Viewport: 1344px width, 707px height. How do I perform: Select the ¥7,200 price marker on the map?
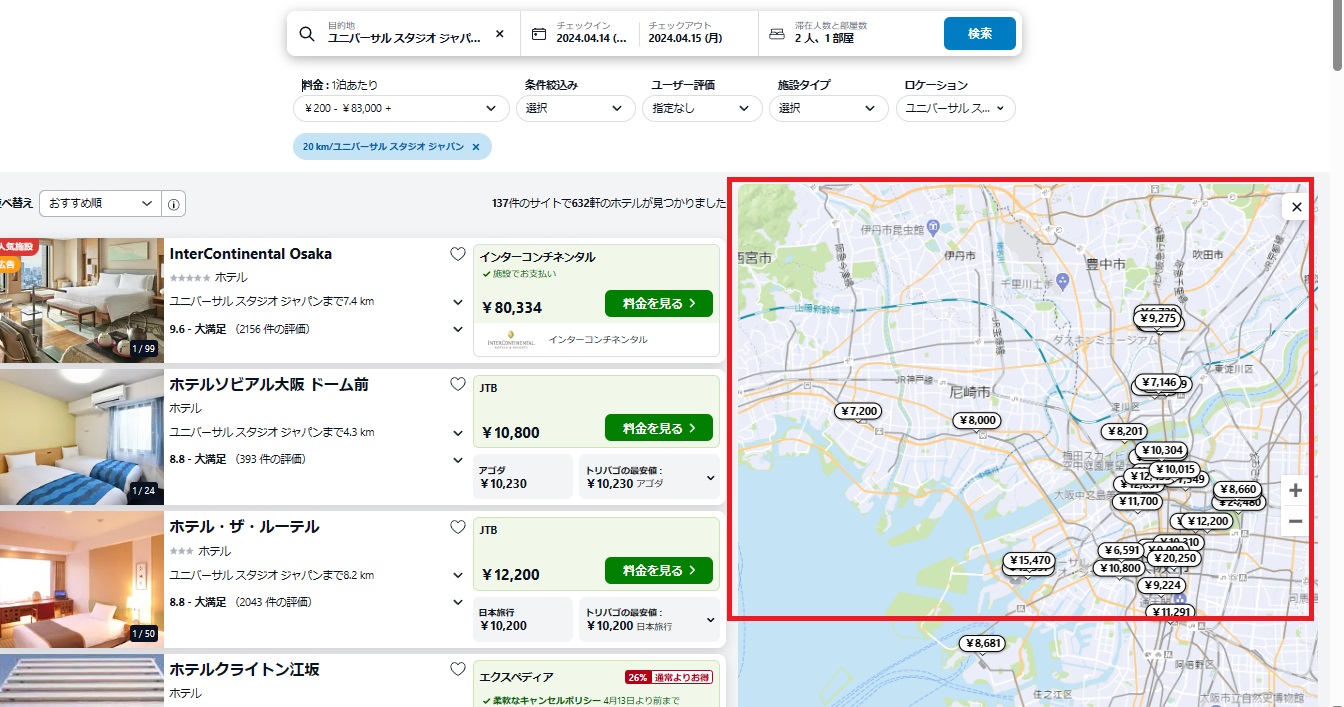pos(858,410)
